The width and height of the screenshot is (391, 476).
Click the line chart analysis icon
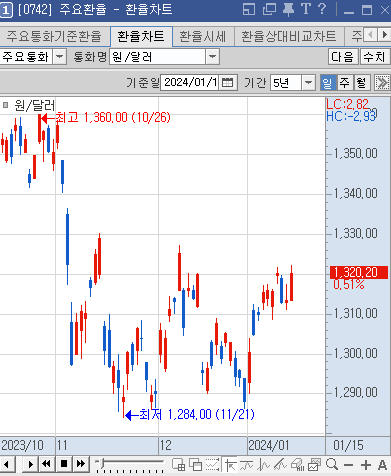pos(264,465)
